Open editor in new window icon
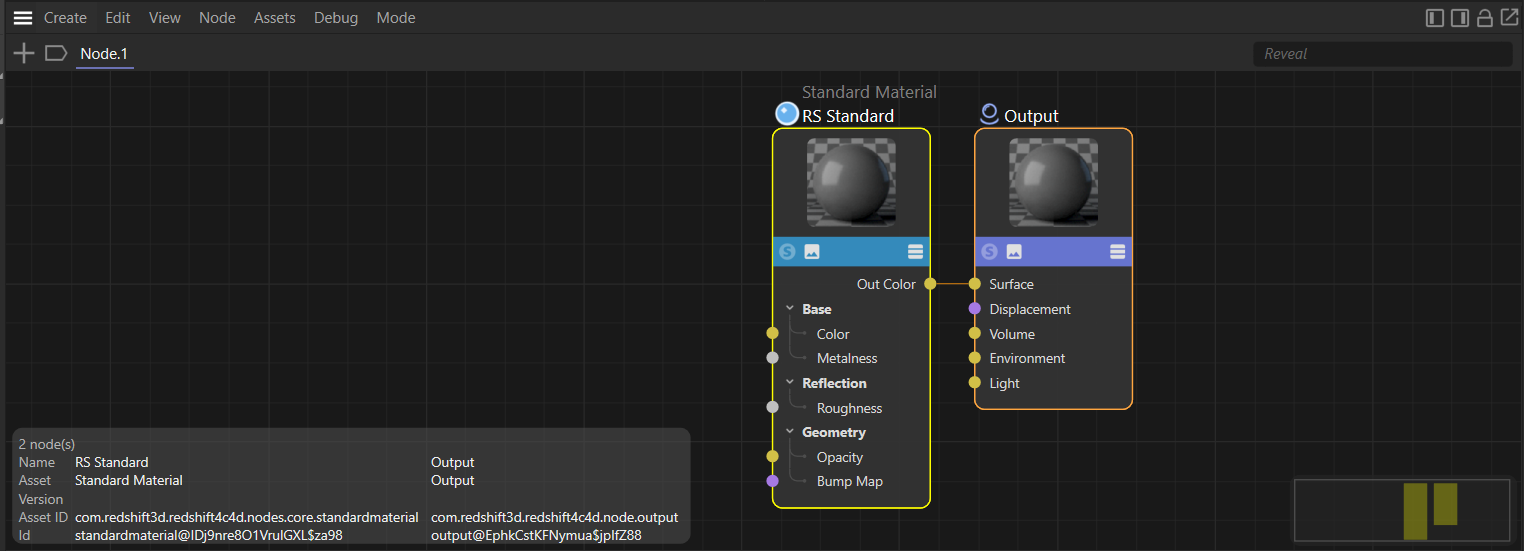The image size is (1524, 551). coord(1508,18)
